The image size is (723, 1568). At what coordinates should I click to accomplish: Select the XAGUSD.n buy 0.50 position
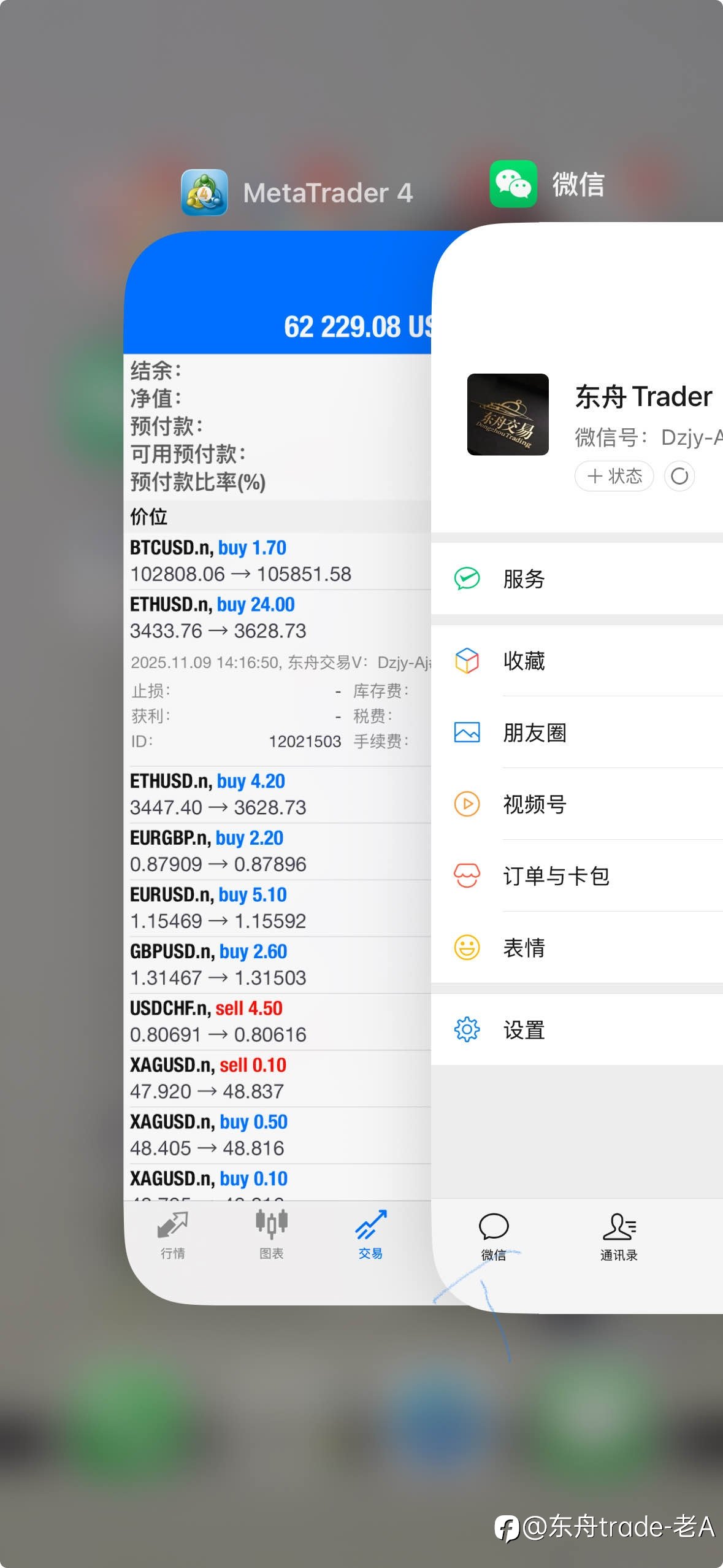click(278, 1135)
